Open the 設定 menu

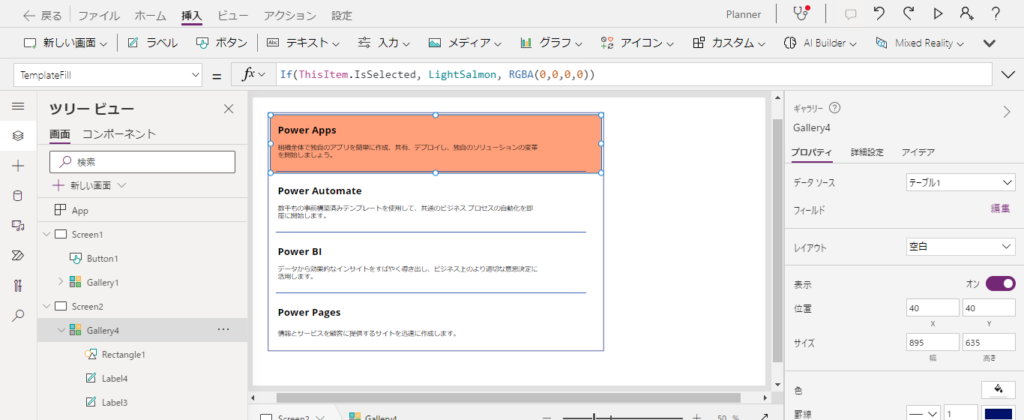coord(342,16)
